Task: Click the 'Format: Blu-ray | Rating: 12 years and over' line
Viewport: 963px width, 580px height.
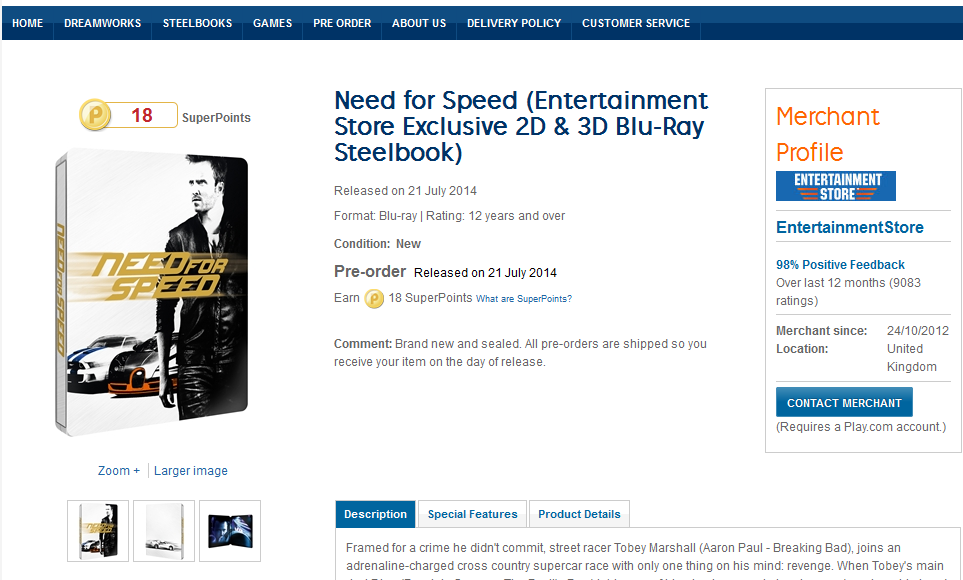Action: coord(450,216)
